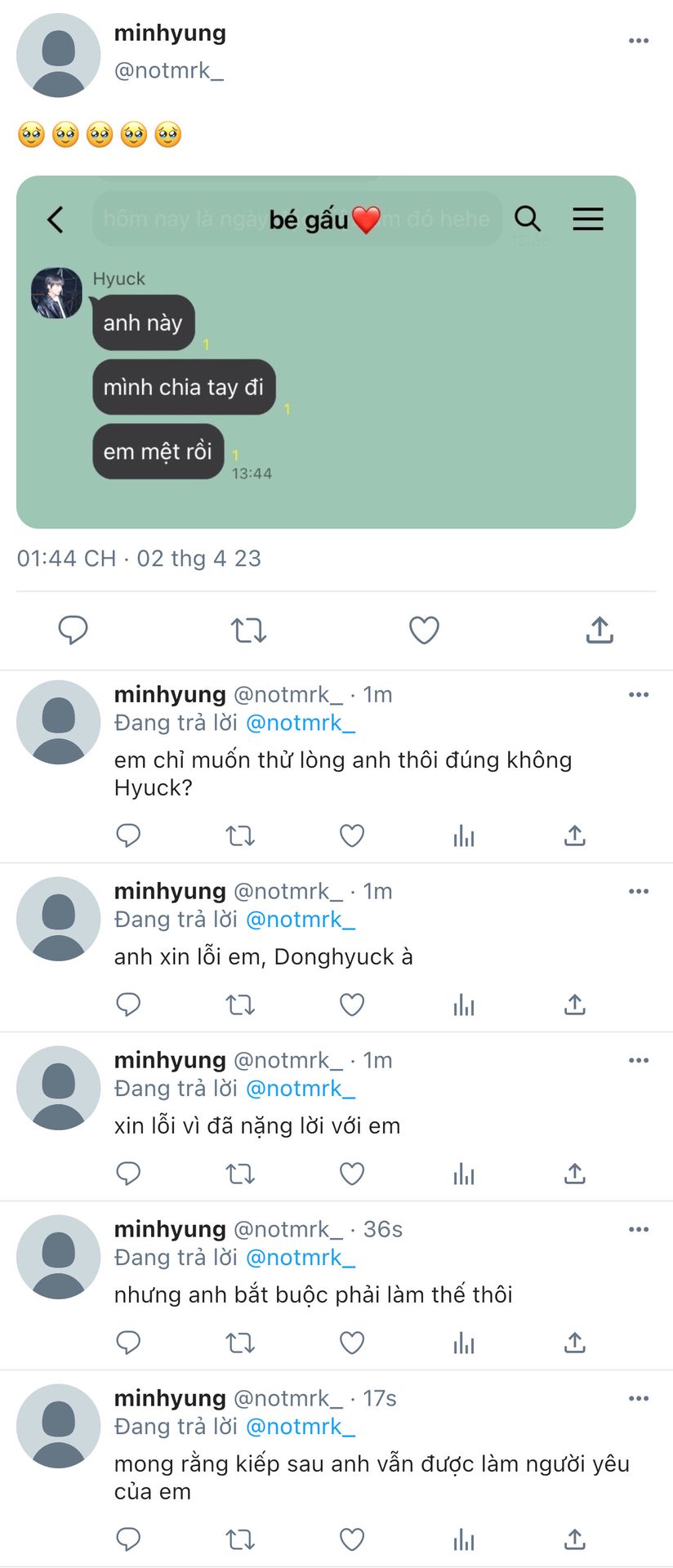Image resolution: width=673 pixels, height=1568 pixels.
Task: Share the main tweet
Action: [599, 630]
